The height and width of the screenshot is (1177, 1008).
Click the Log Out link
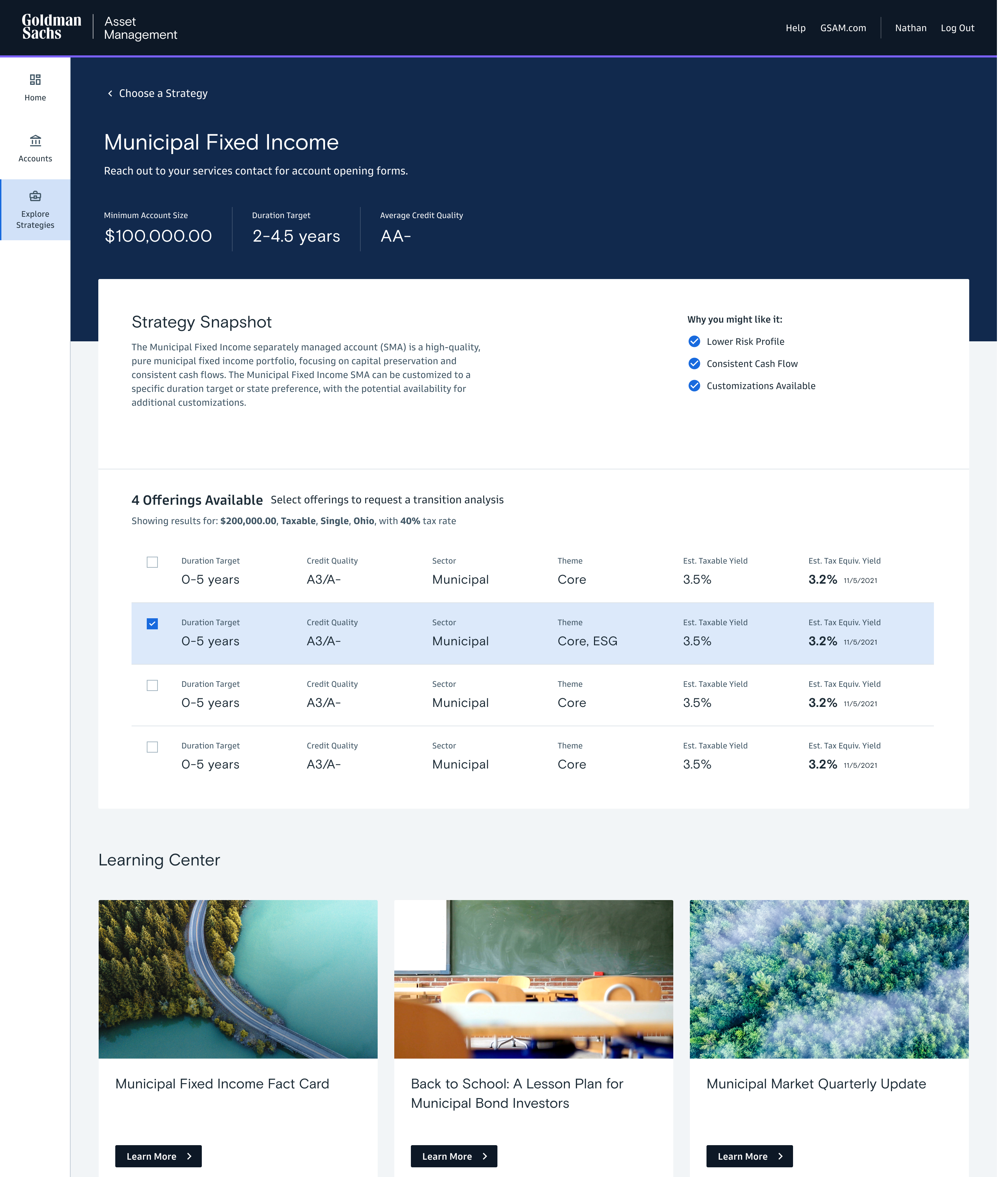(x=957, y=28)
